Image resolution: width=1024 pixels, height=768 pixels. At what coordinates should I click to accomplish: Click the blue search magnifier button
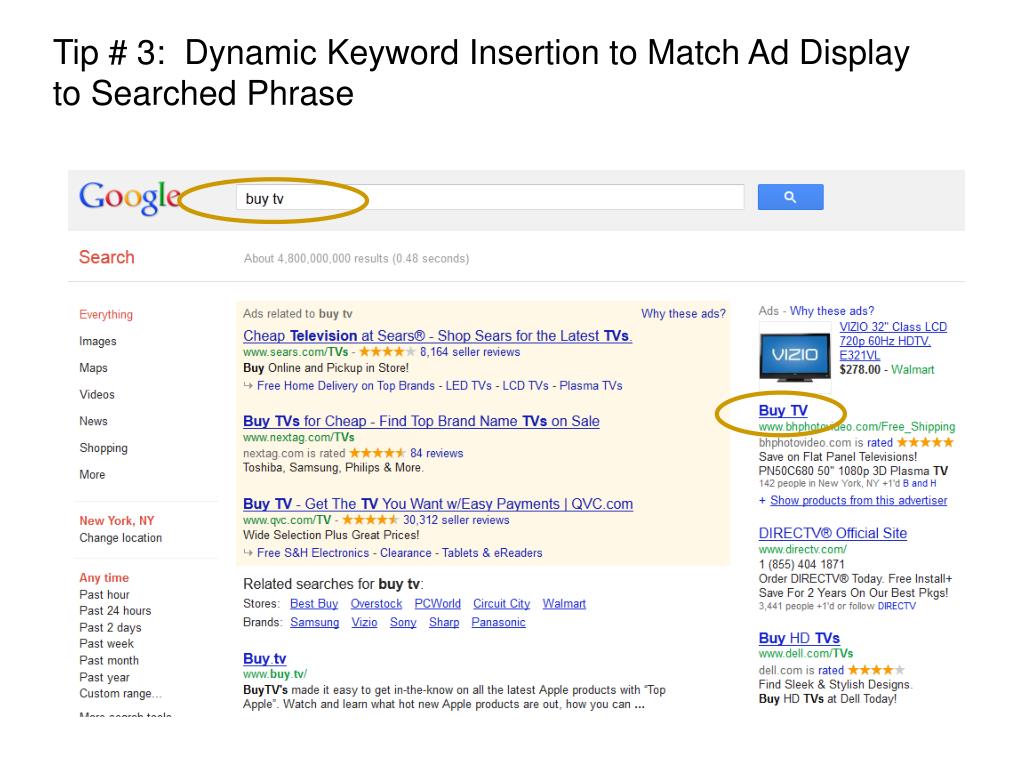790,197
